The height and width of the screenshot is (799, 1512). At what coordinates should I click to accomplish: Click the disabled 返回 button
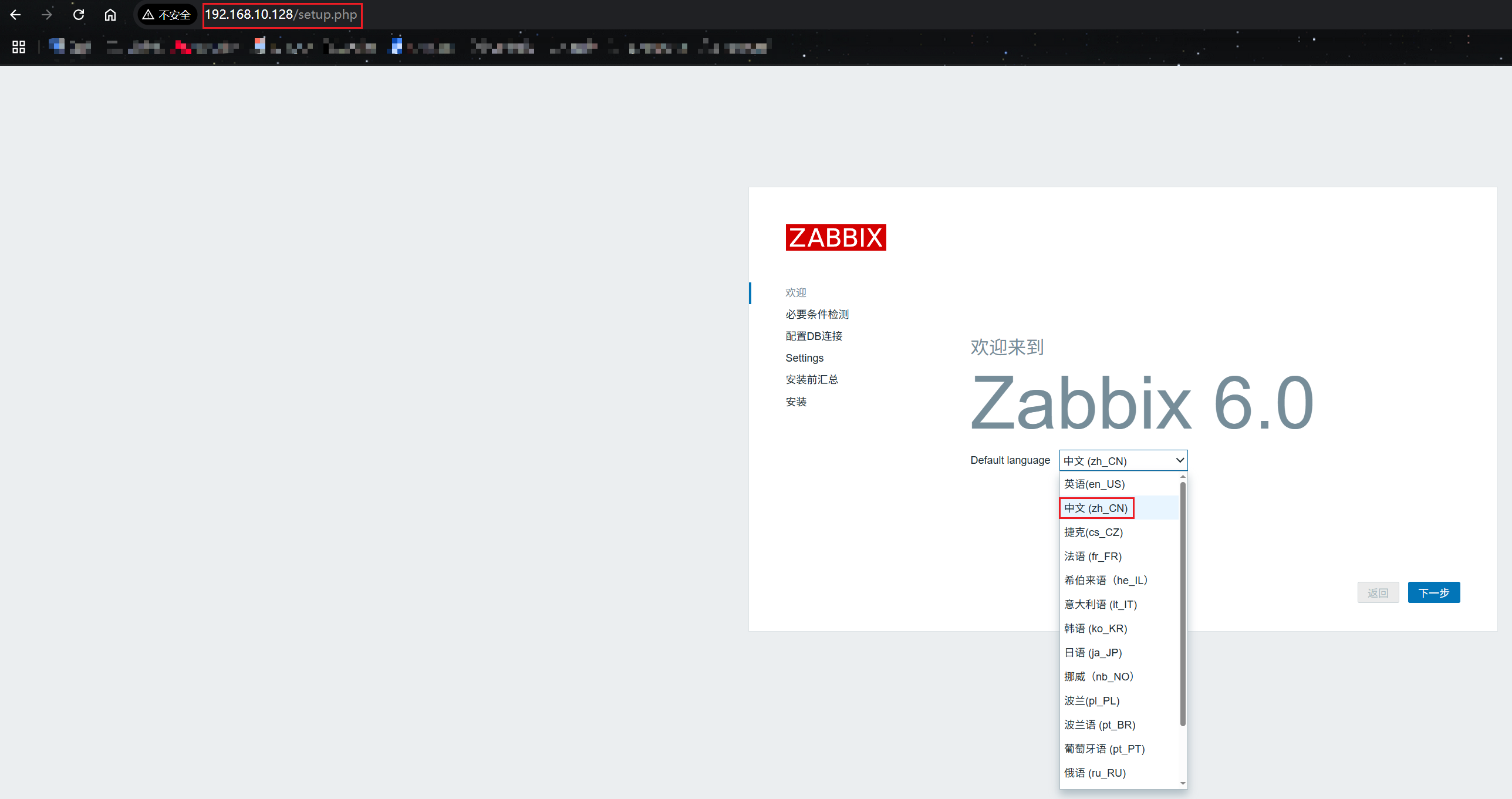coord(1378,593)
